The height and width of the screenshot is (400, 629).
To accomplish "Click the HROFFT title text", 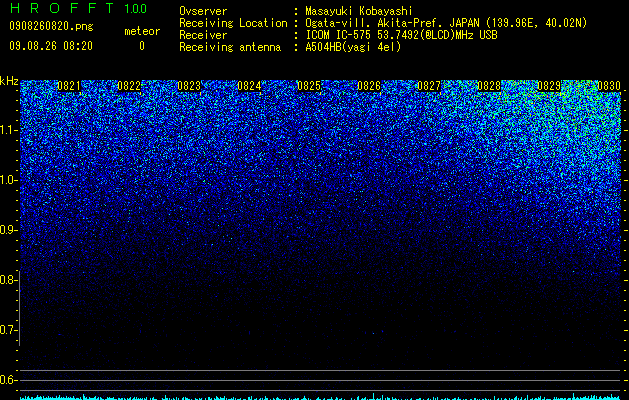I will click(61, 8).
